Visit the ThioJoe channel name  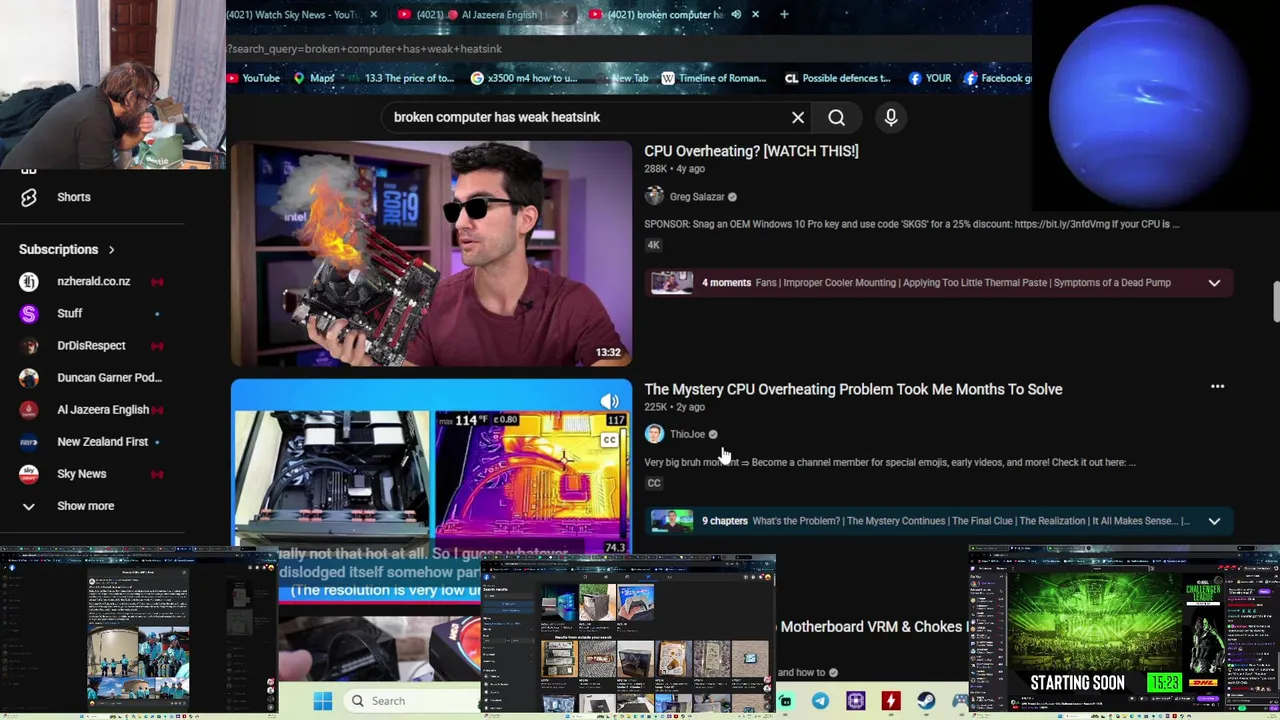[x=687, y=434]
